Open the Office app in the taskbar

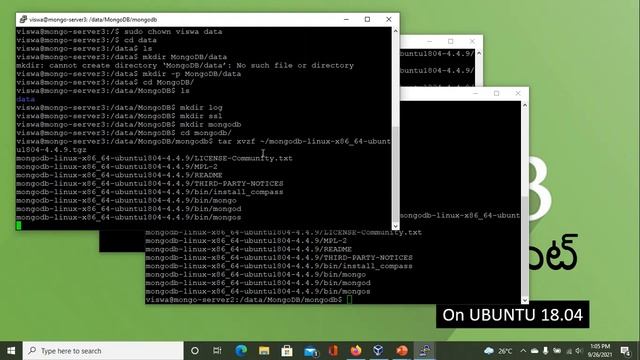[x=333, y=351]
